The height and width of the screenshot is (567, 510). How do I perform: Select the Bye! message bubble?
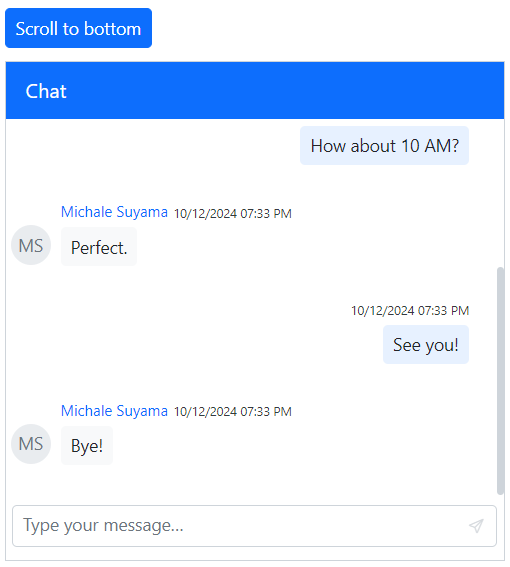pos(87,446)
